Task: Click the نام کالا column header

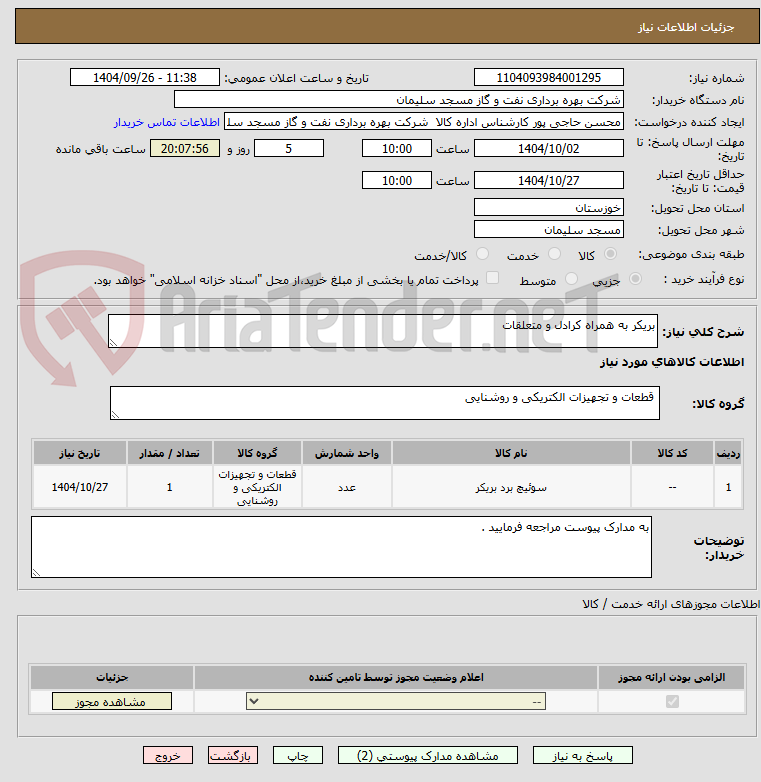Action: pos(511,453)
